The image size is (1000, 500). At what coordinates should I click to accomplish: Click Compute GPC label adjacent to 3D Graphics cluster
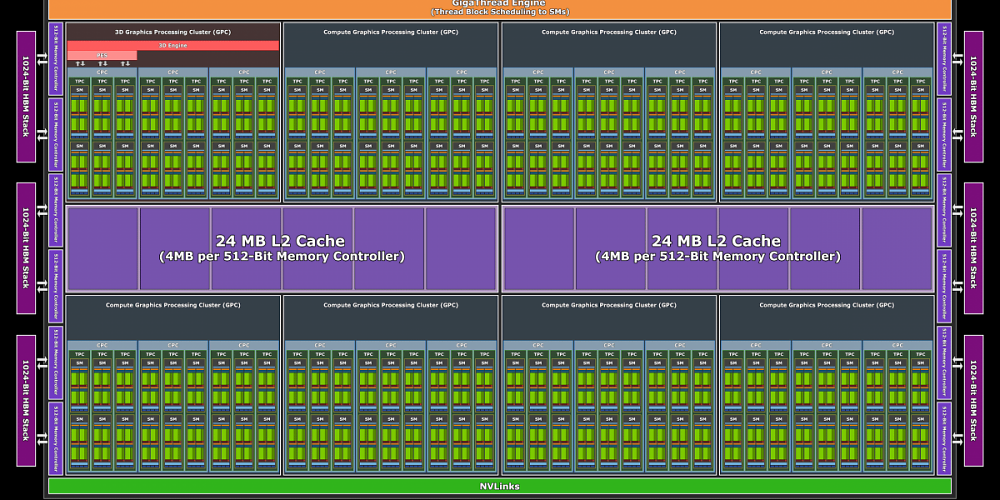[390, 32]
